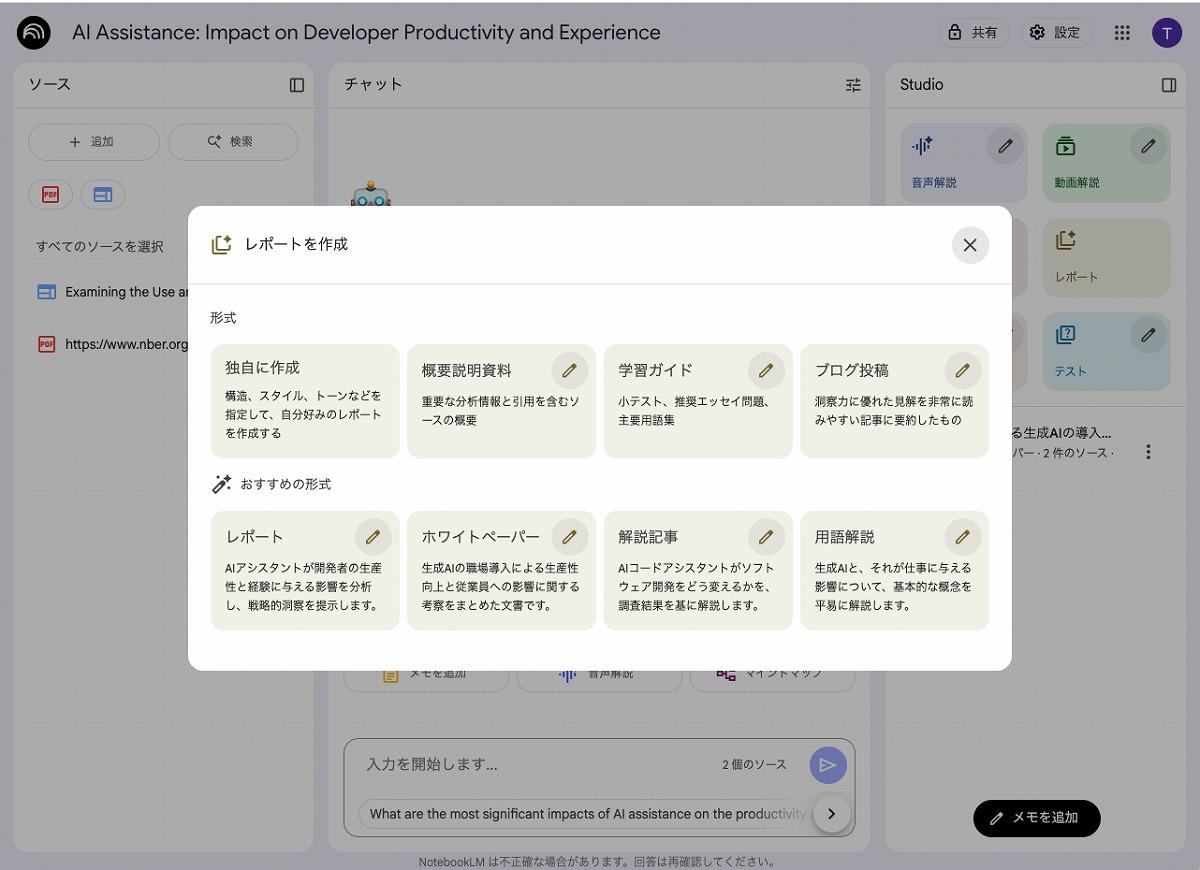Collapse the Studio panel

(x=1169, y=85)
